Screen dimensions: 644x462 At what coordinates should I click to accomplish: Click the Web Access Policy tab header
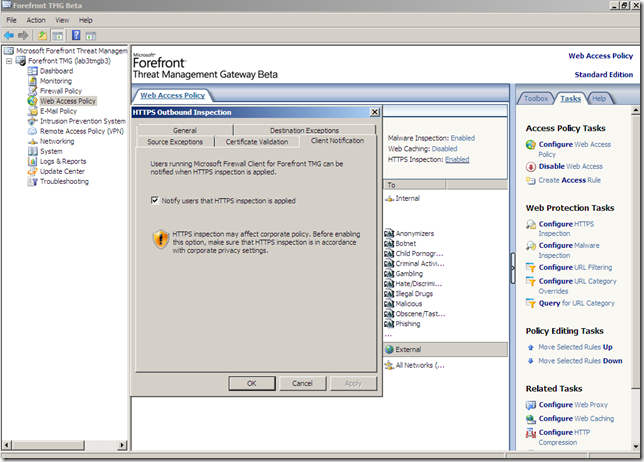[x=172, y=95]
